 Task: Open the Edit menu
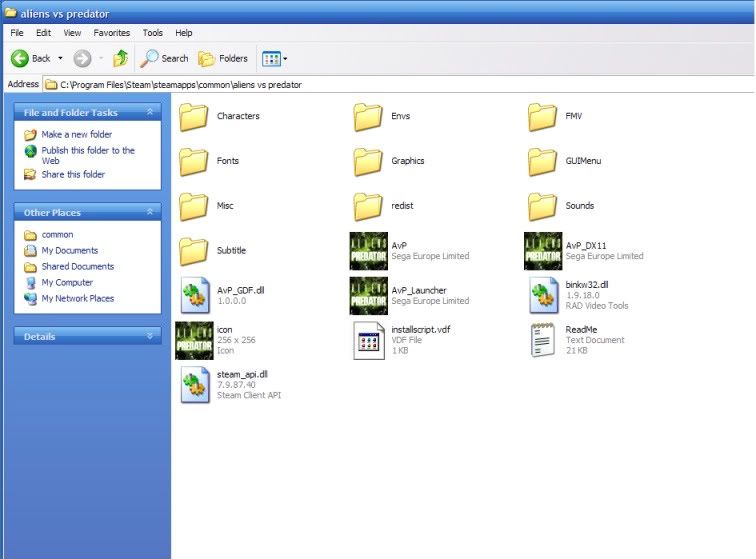(43, 33)
